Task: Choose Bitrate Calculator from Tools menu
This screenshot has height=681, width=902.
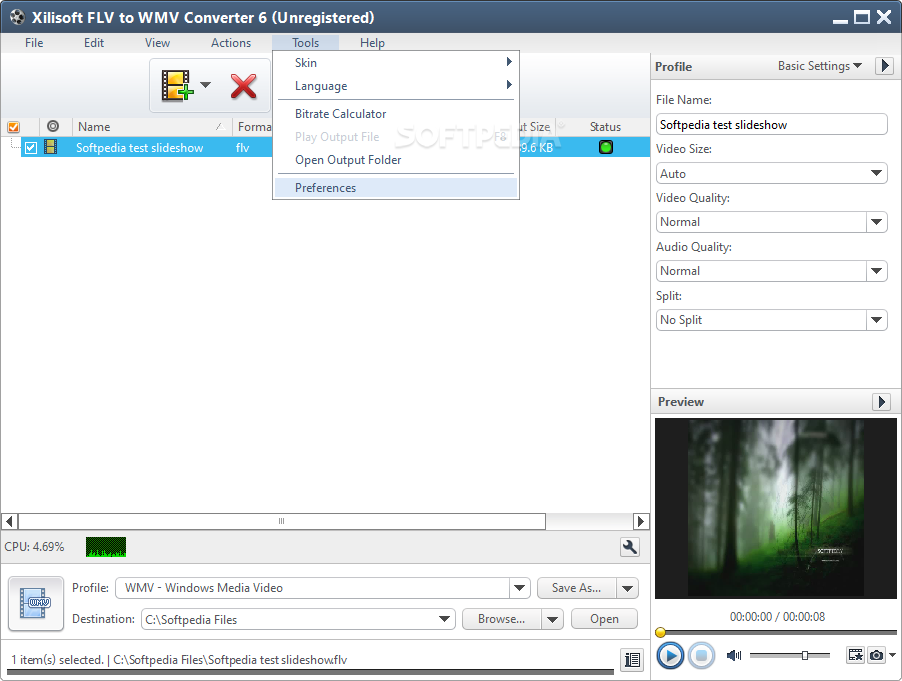Action: tap(396, 113)
